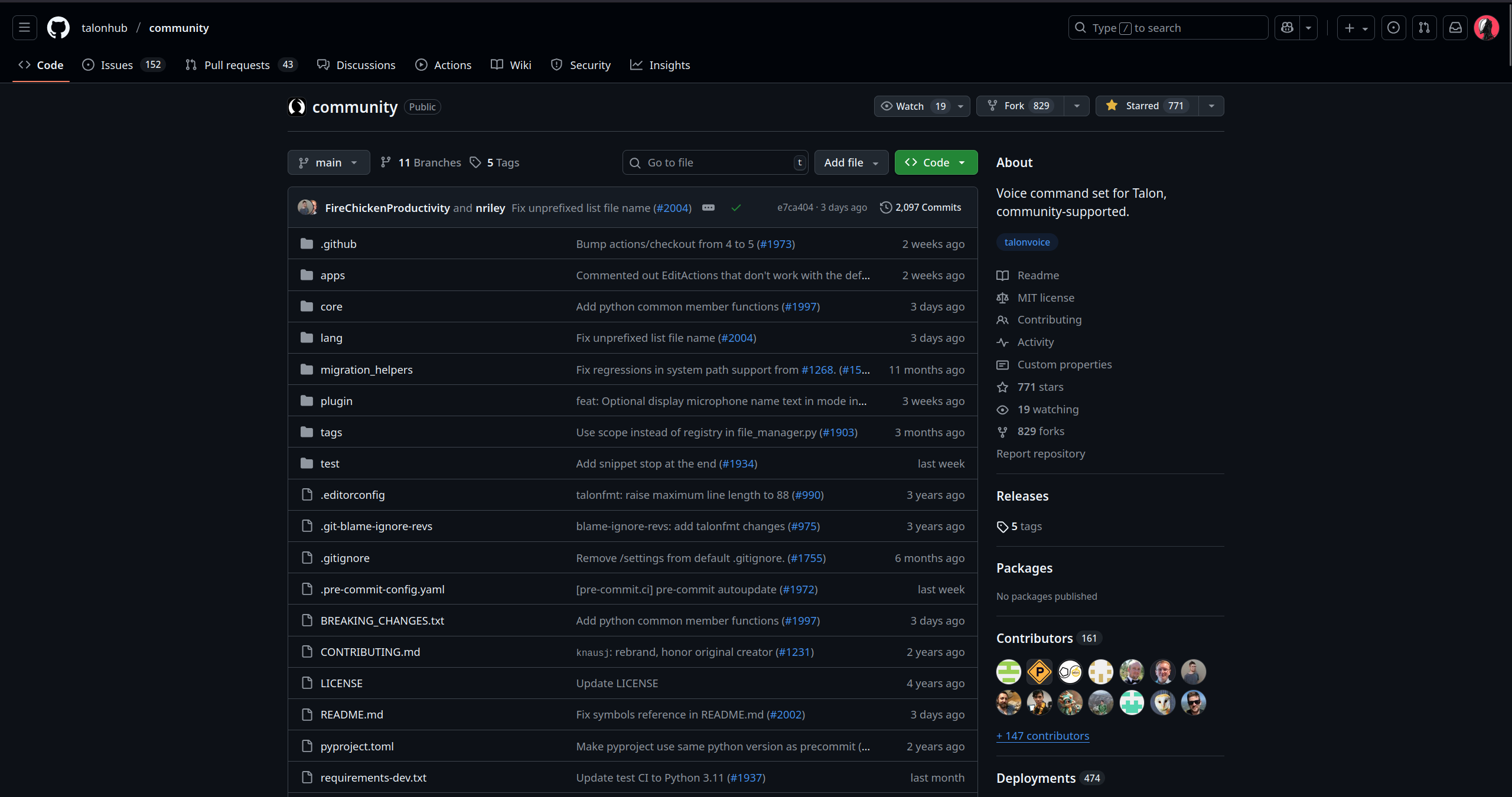The image size is (1512, 797).
Task: Open the talonhub breadcrumb link
Action: (x=105, y=28)
